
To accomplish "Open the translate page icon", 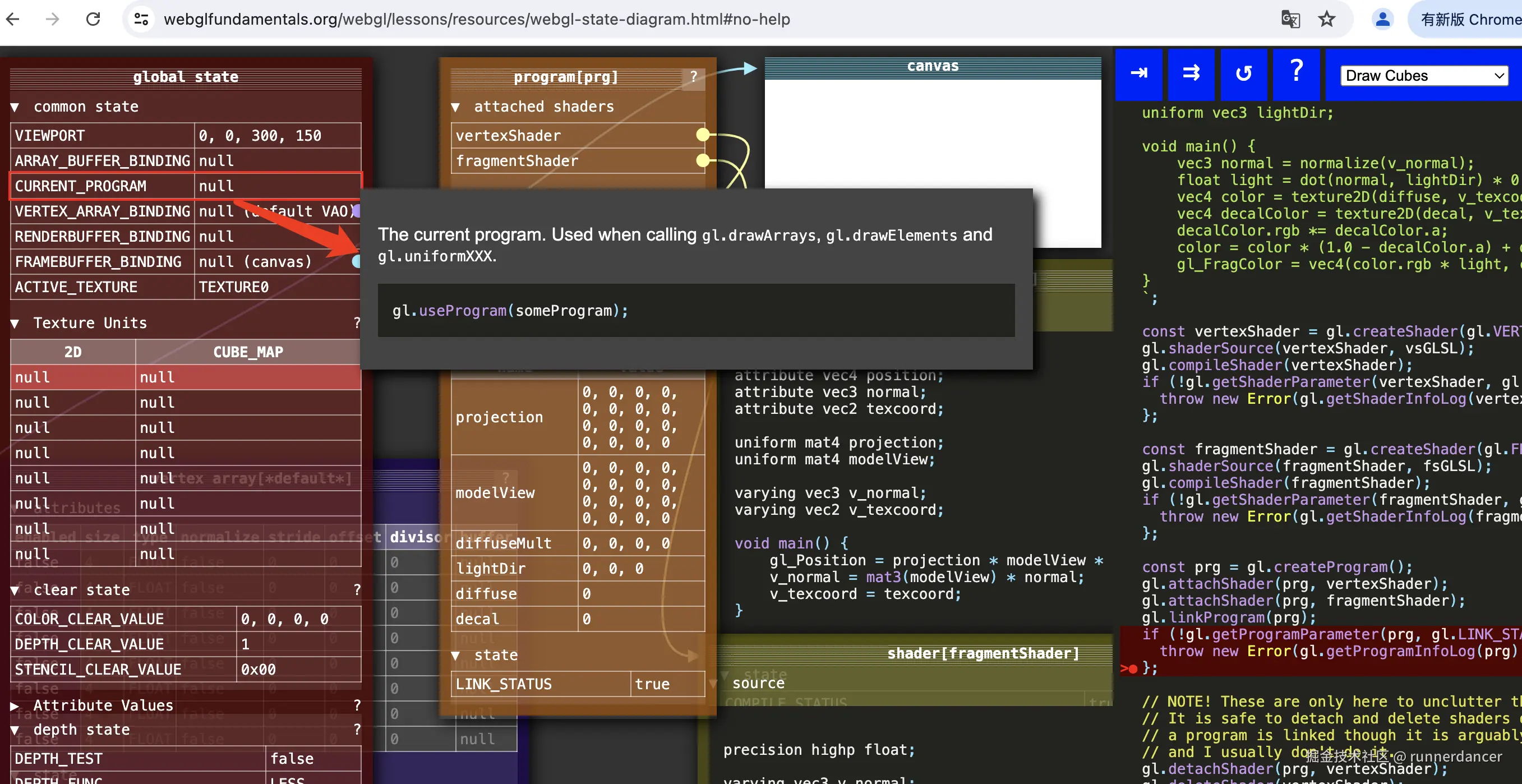I will [x=1290, y=20].
